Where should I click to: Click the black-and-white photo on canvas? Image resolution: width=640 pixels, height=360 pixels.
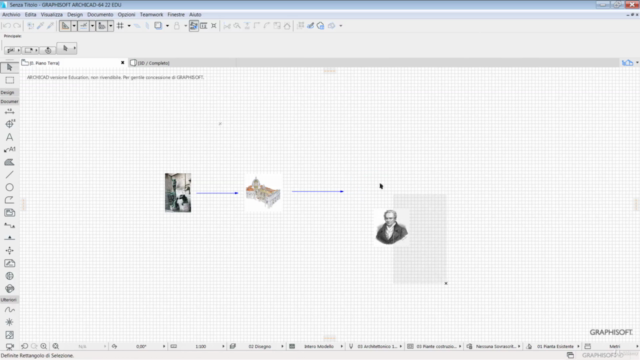178,193
